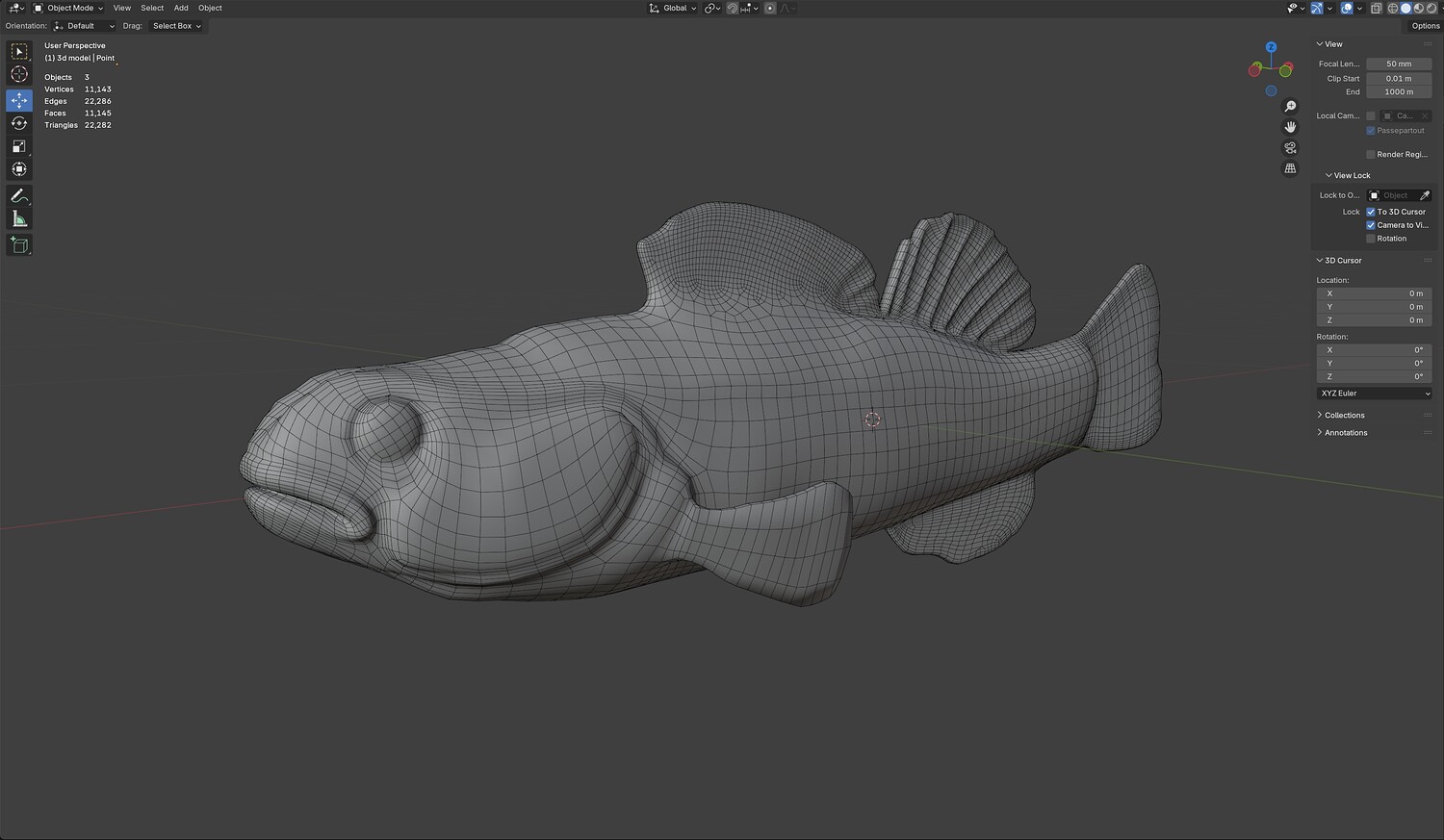Image resolution: width=1444 pixels, height=840 pixels.
Task: Select the Select Box tool in toolbar
Action: tap(19, 52)
